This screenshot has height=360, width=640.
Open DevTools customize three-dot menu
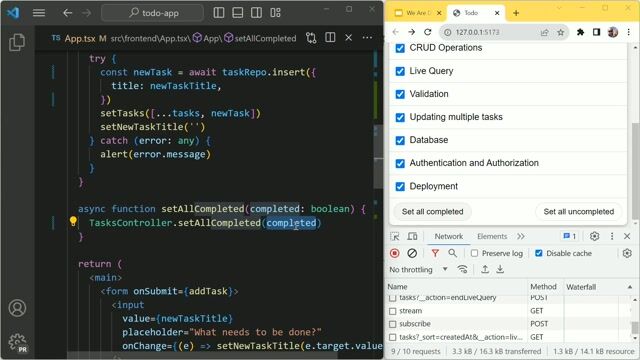(612, 236)
